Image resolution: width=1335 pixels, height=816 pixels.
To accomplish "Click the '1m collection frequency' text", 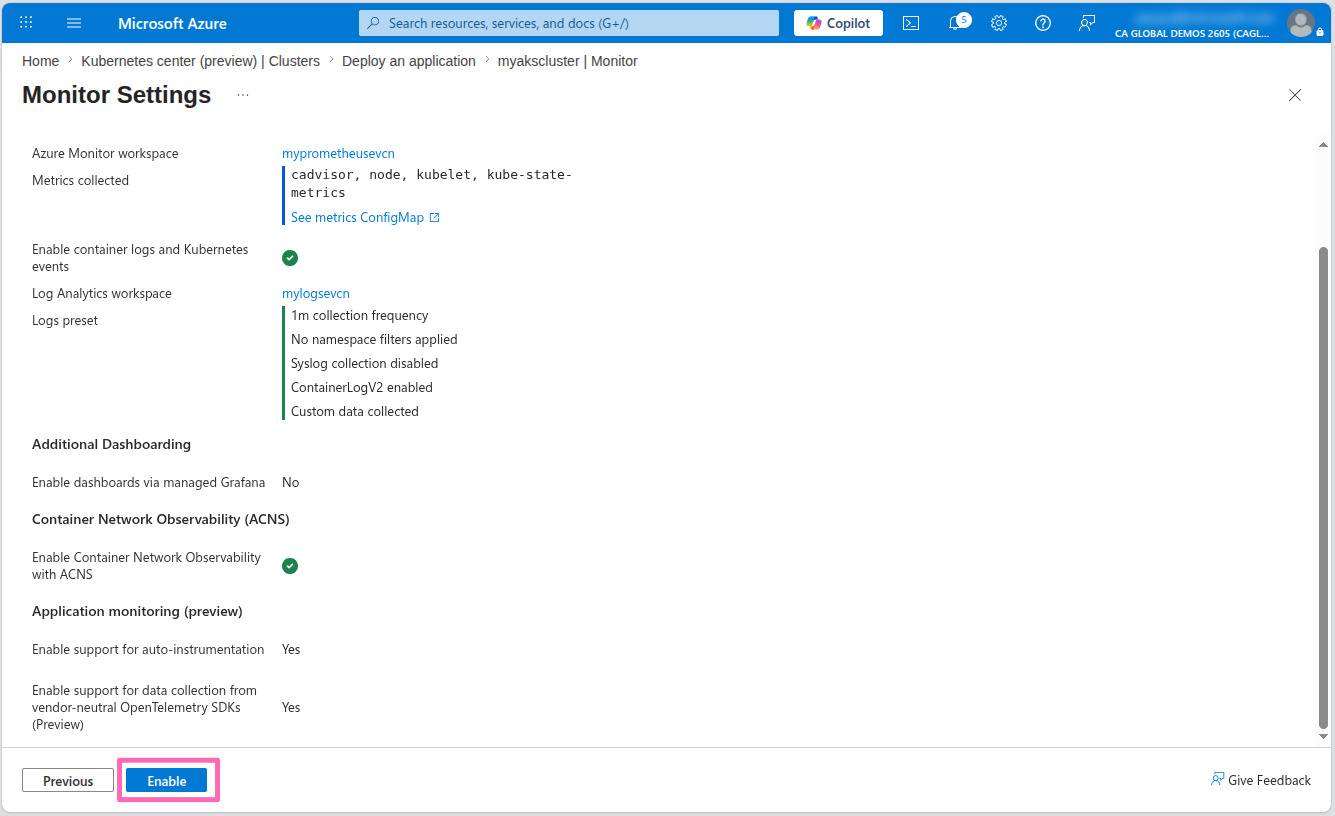I will click(x=359, y=316).
